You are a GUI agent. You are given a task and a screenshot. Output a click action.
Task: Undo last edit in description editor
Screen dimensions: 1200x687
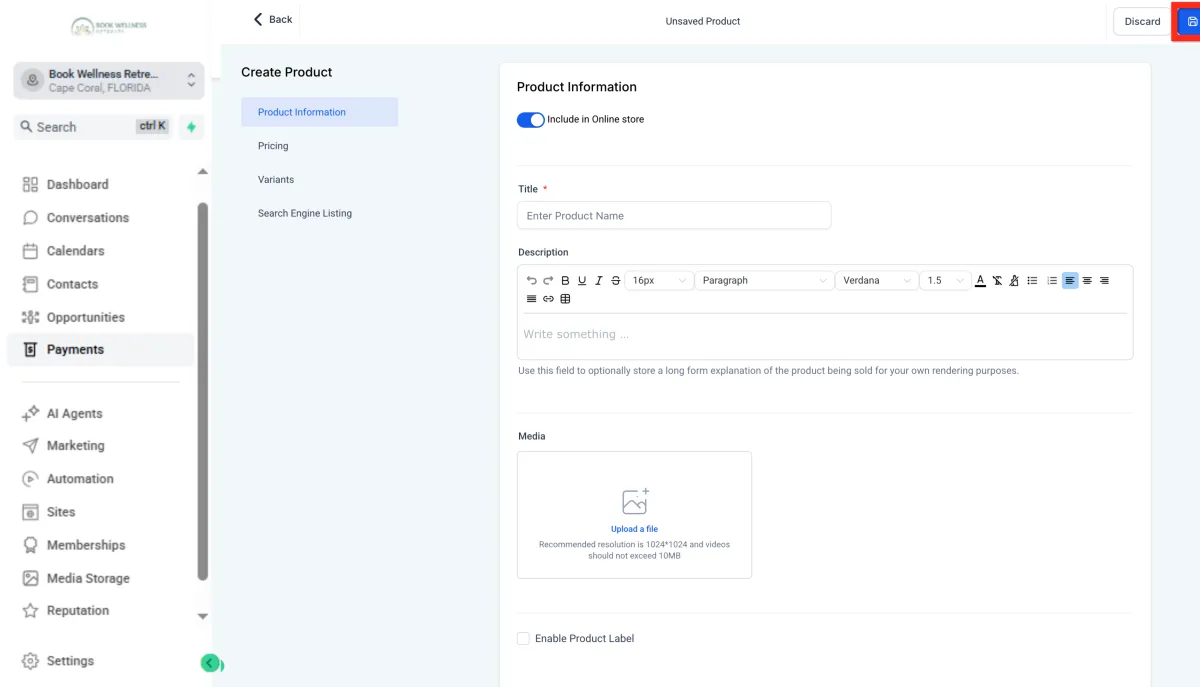click(x=531, y=281)
